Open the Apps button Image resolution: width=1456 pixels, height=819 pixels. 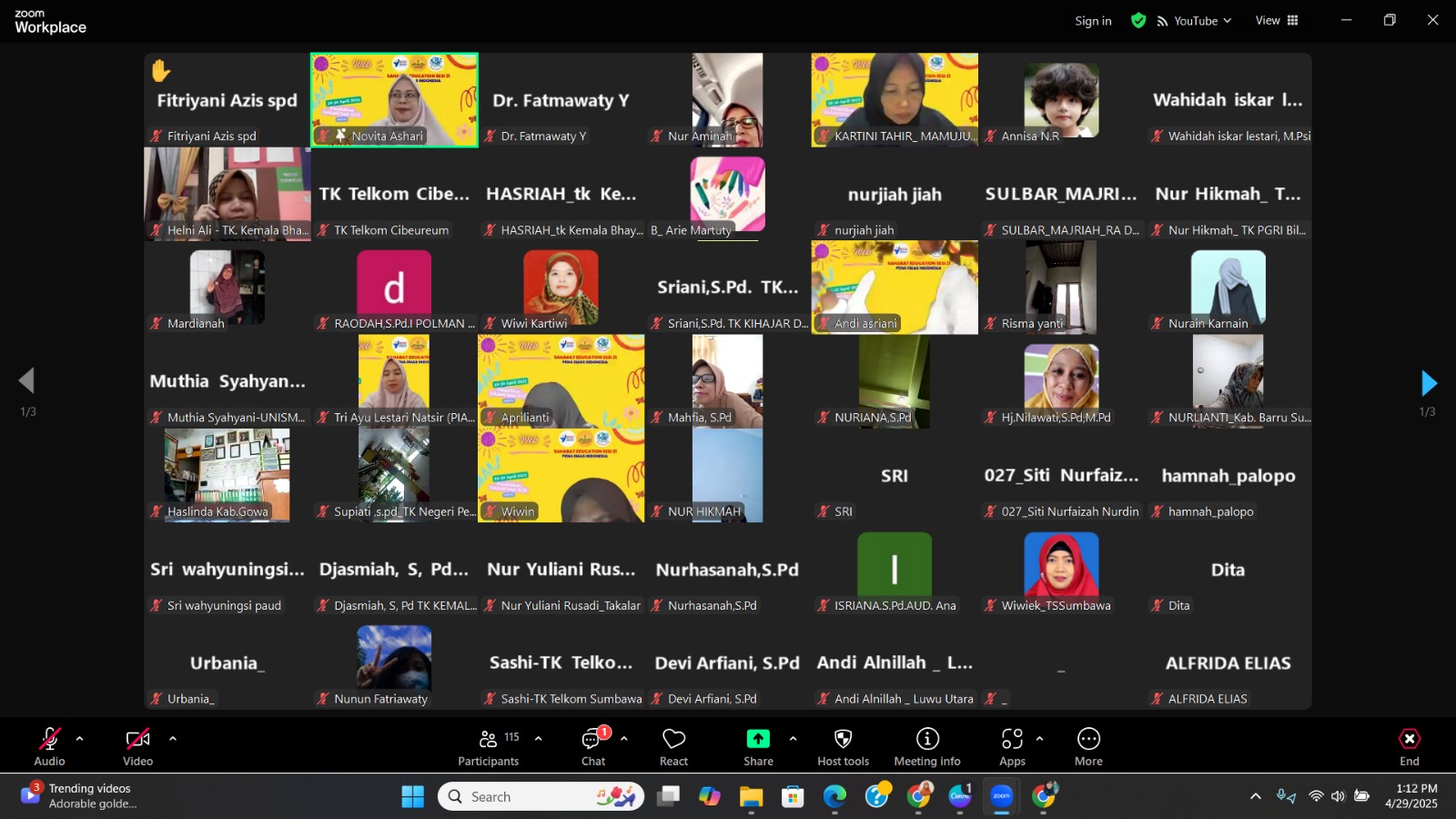pyautogui.click(x=1012, y=746)
